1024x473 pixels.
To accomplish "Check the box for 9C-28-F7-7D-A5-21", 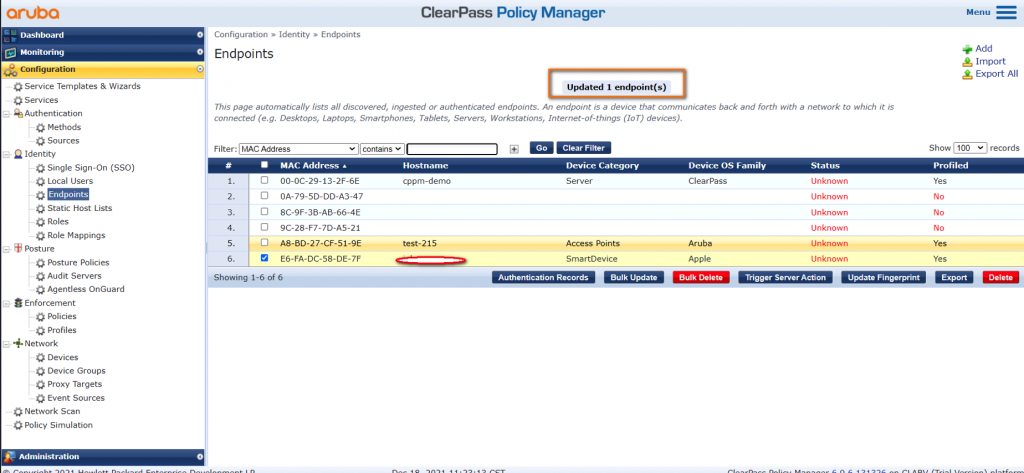I will pyautogui.click(x=264, y=227).
